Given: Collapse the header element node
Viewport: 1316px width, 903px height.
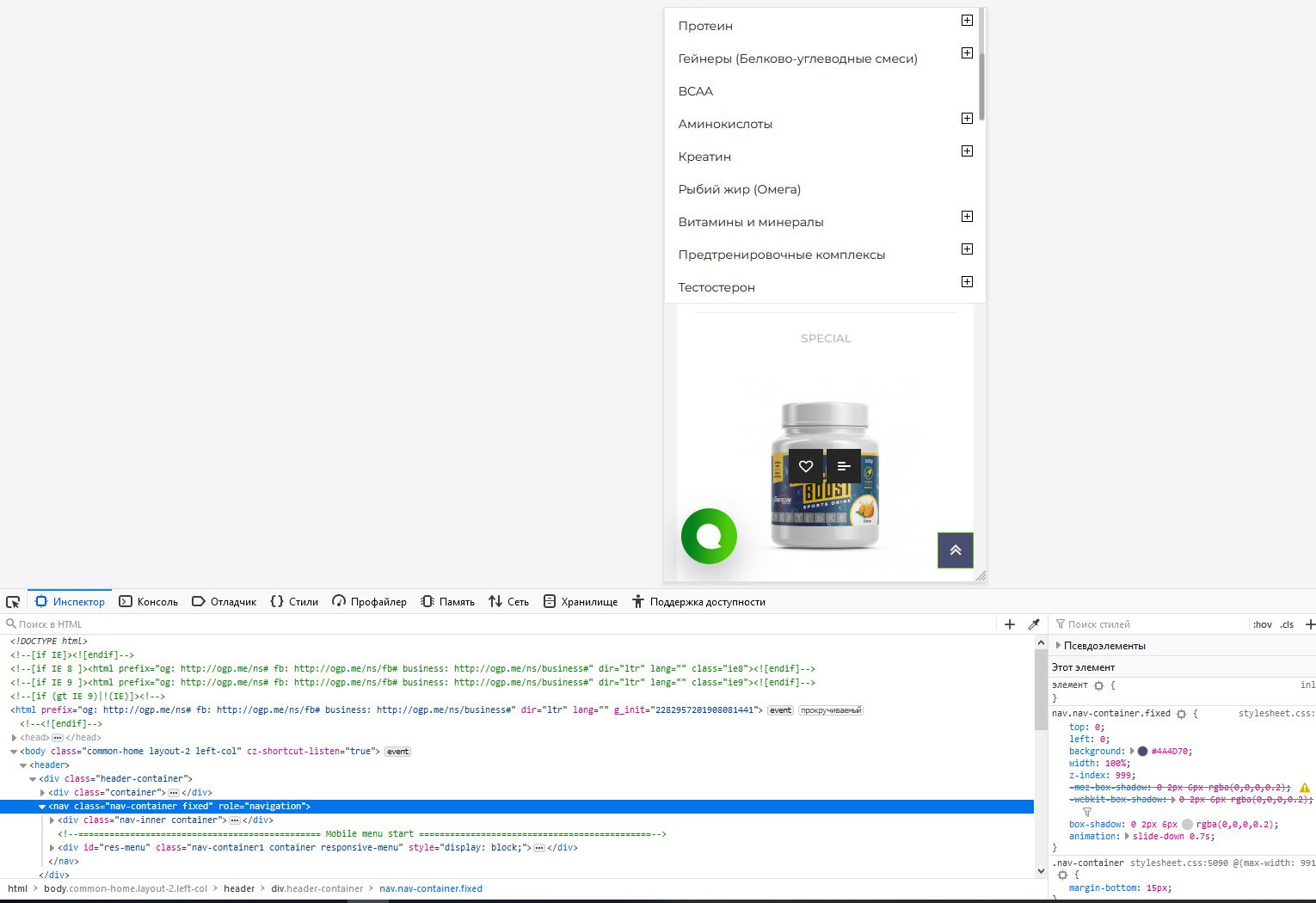Looking at the screenshot, I should (23, 765).
